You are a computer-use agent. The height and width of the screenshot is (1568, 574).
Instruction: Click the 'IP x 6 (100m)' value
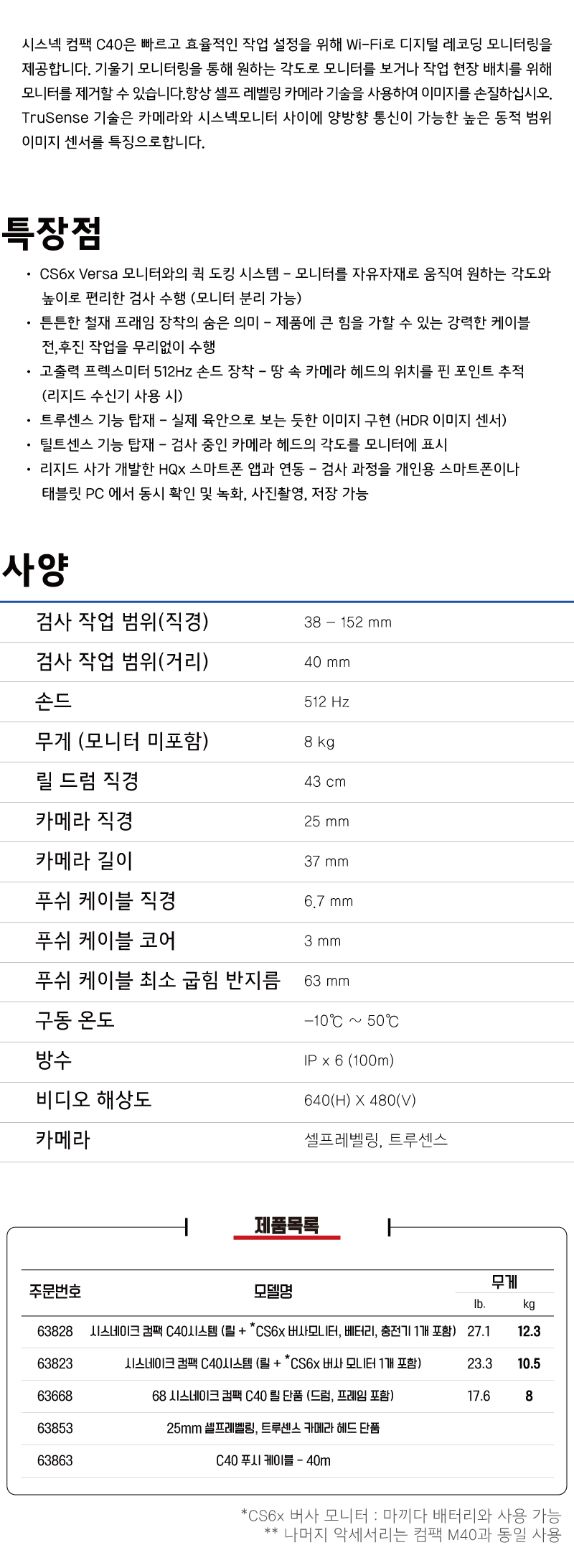(x=349, y=1060)
